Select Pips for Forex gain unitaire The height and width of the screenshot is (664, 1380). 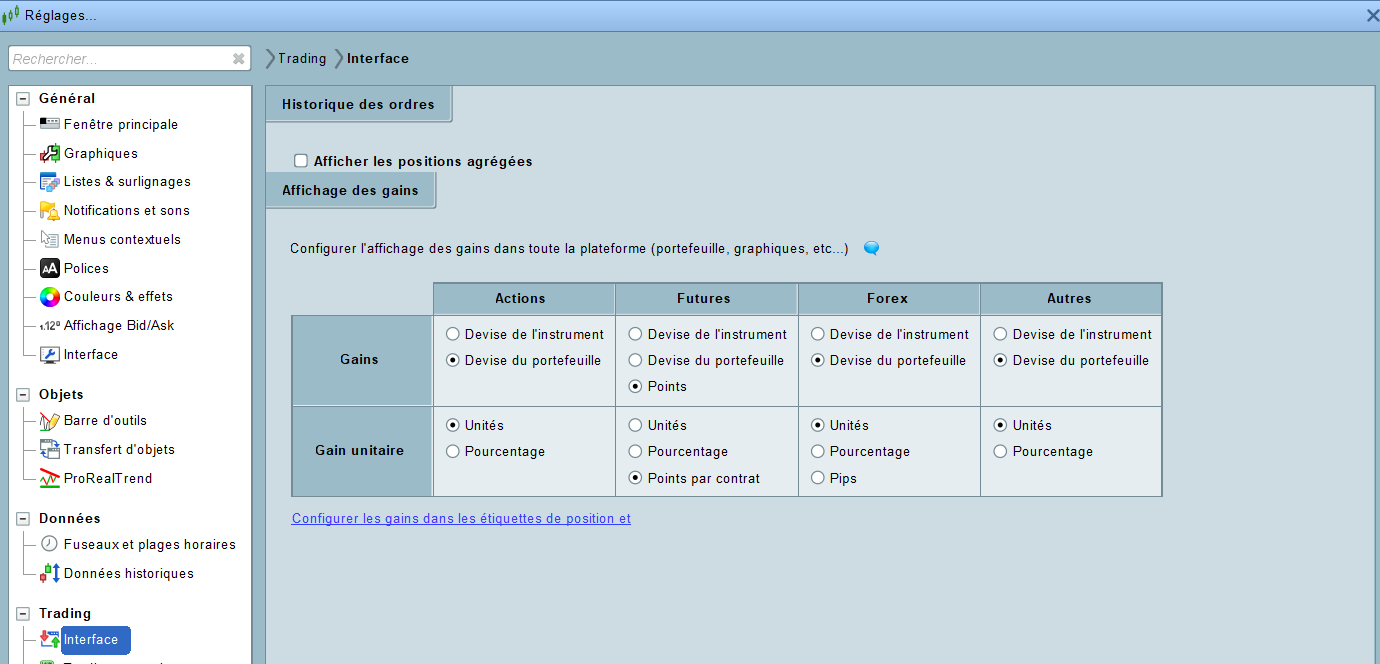pos(817,479)
